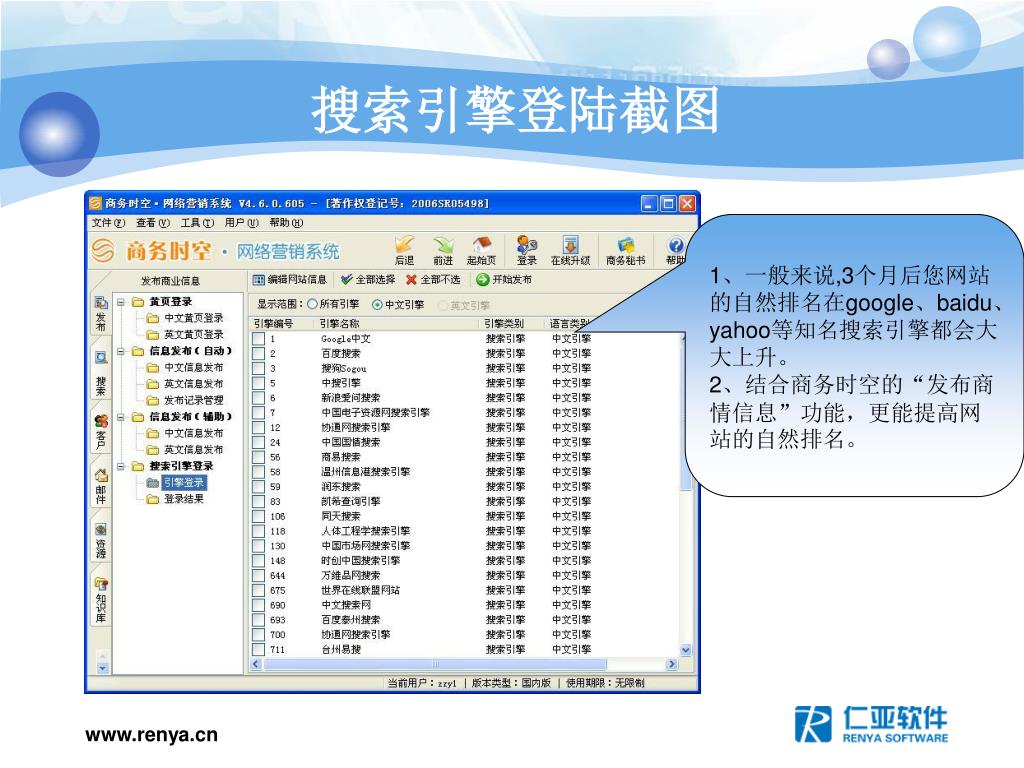Click 开始发布 start publishing button
This screenshot has height=768, width=1024.
pos(504,280)
